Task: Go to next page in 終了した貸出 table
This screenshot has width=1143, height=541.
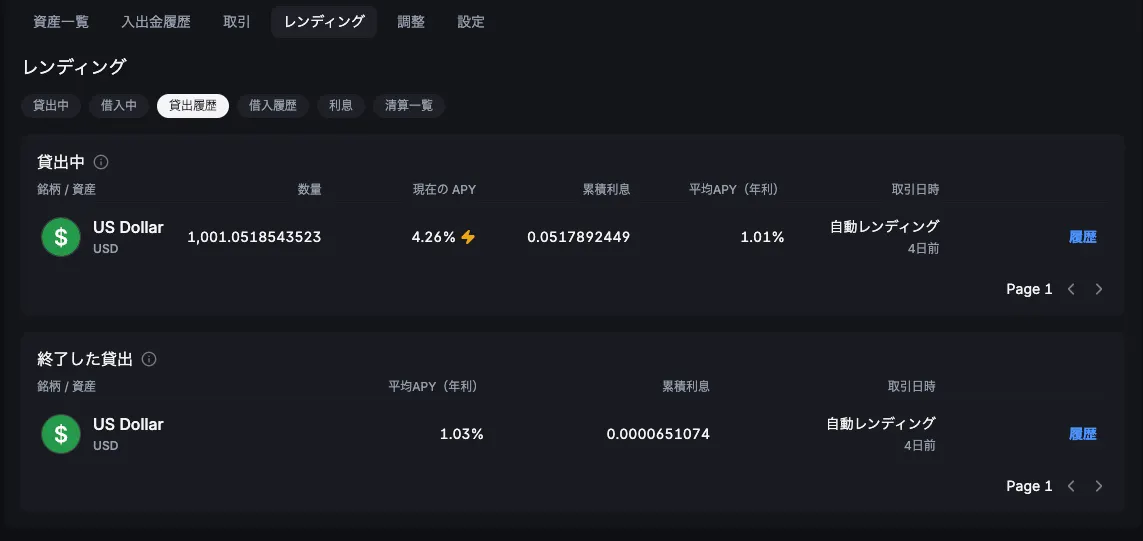Action: [1099, 486]
